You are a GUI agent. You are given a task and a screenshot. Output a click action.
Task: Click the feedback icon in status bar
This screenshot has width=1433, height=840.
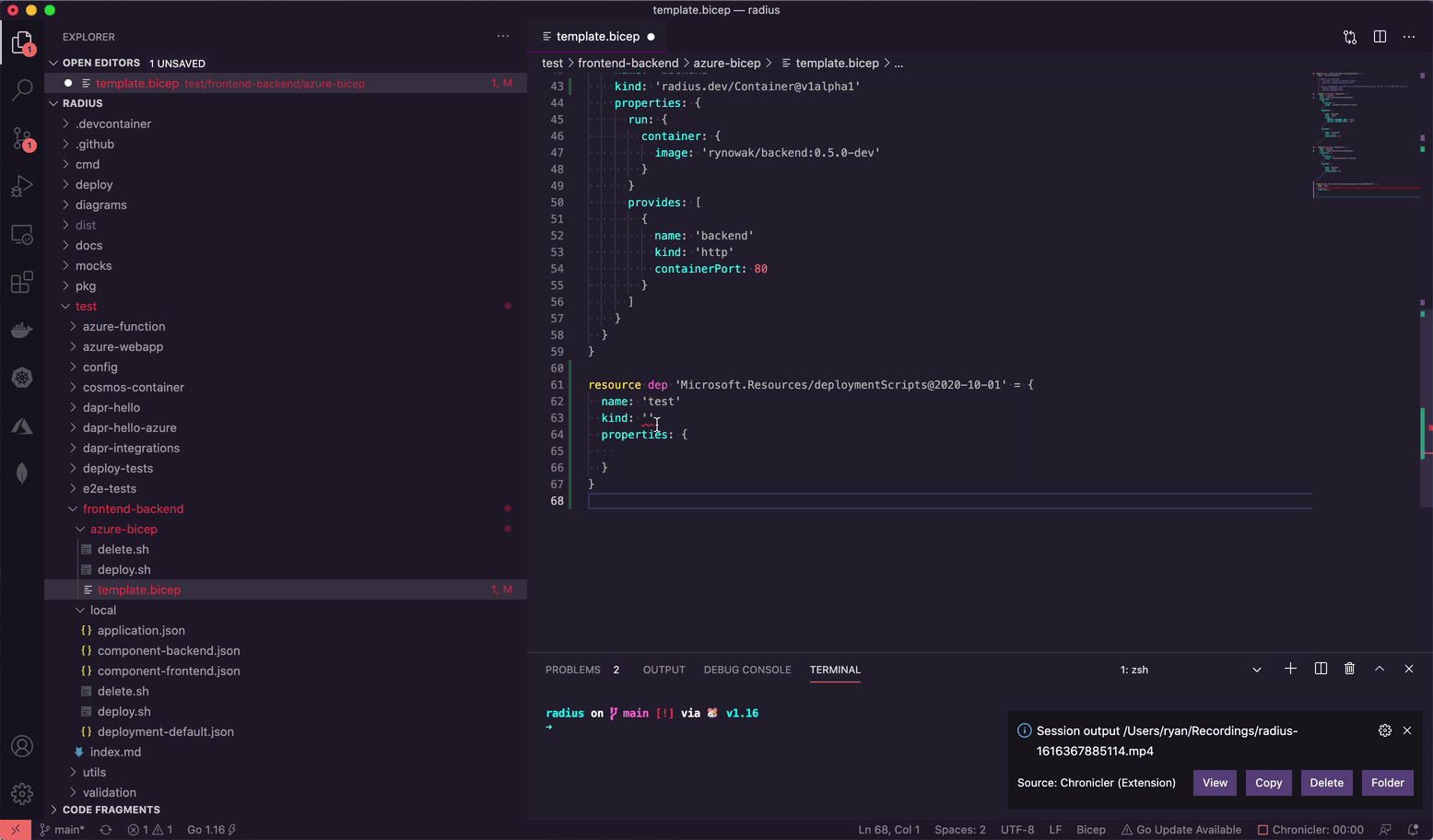pyautogui.click(x=1385, y=830)
